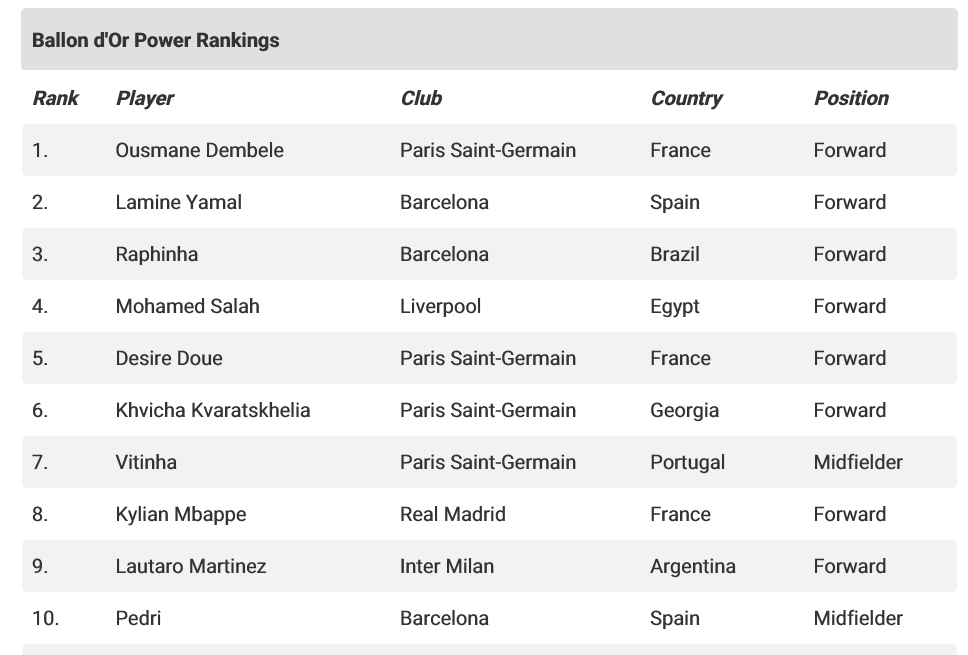The height and width of the screenshot is (655, 968).
Task: Click player name Ousmane Dembele
Action: pos(199,150)
